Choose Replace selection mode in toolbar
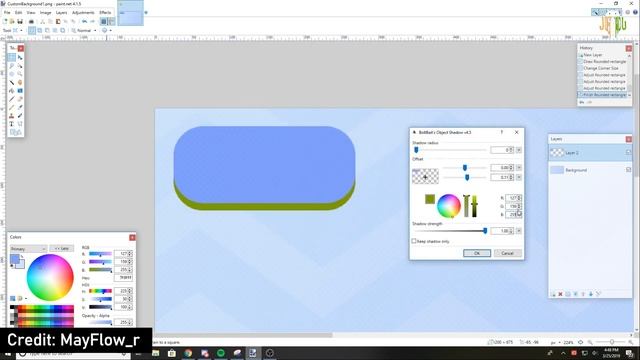Screen dimensions: 640x360 tap(32, 30)
